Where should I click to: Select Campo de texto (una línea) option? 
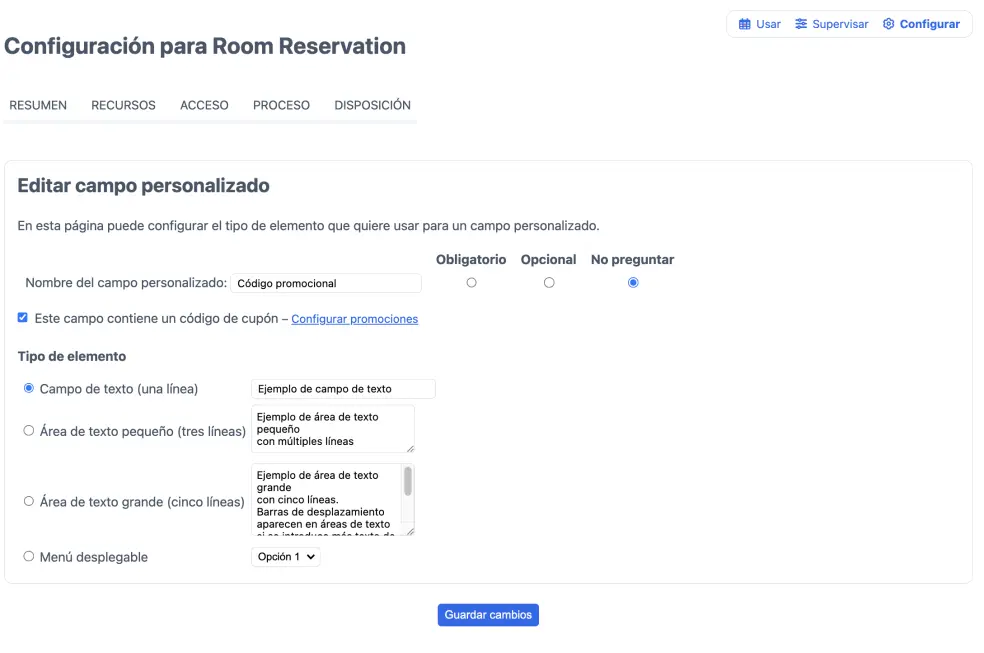point(29,388)
